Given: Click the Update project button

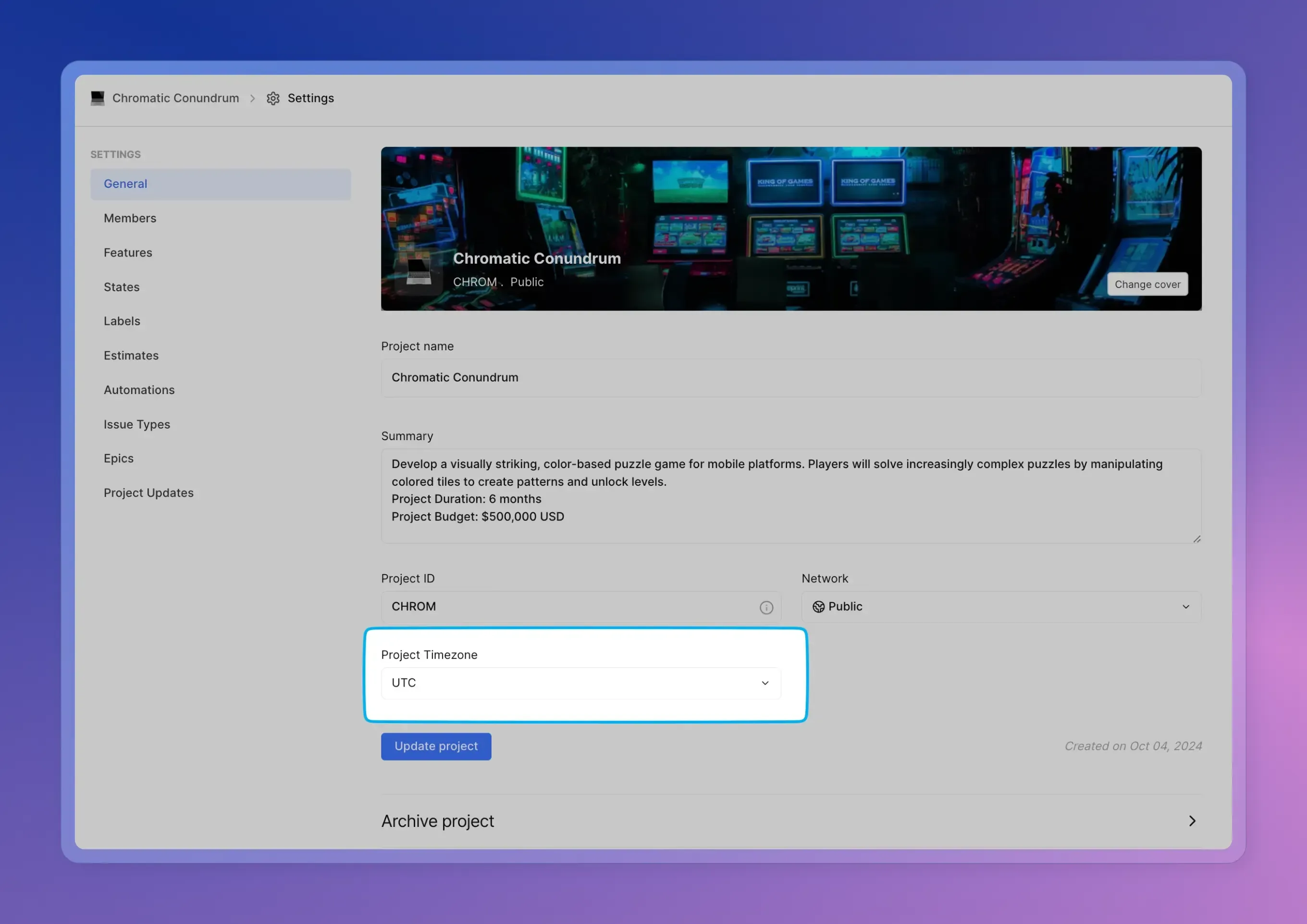Looking at the screenshot, I should point(435,746).
